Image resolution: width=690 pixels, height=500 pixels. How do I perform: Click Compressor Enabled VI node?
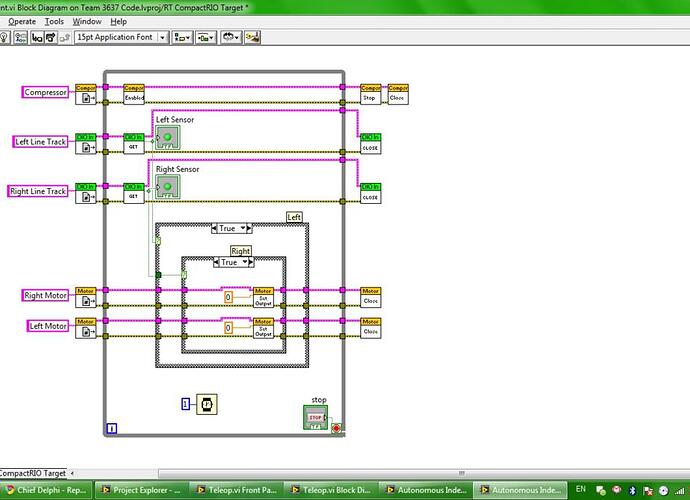[x=134, y=94]
